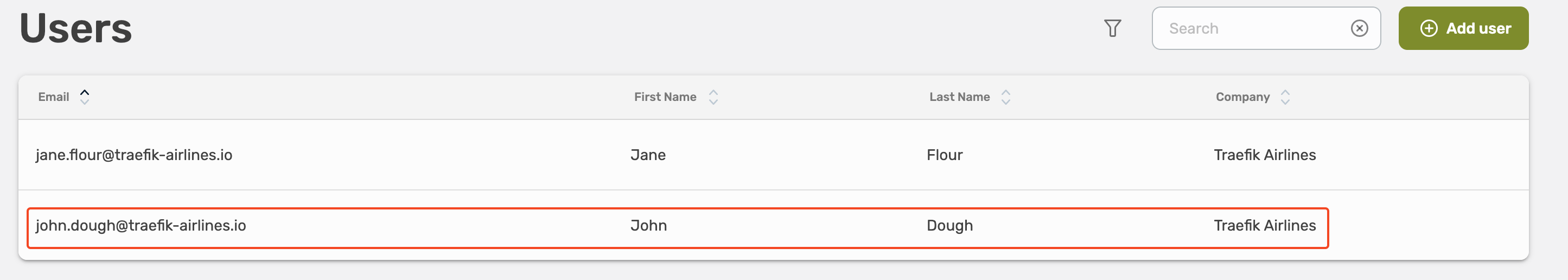Sort by First Name header label
1568x280 pixels.
point(665,97)
